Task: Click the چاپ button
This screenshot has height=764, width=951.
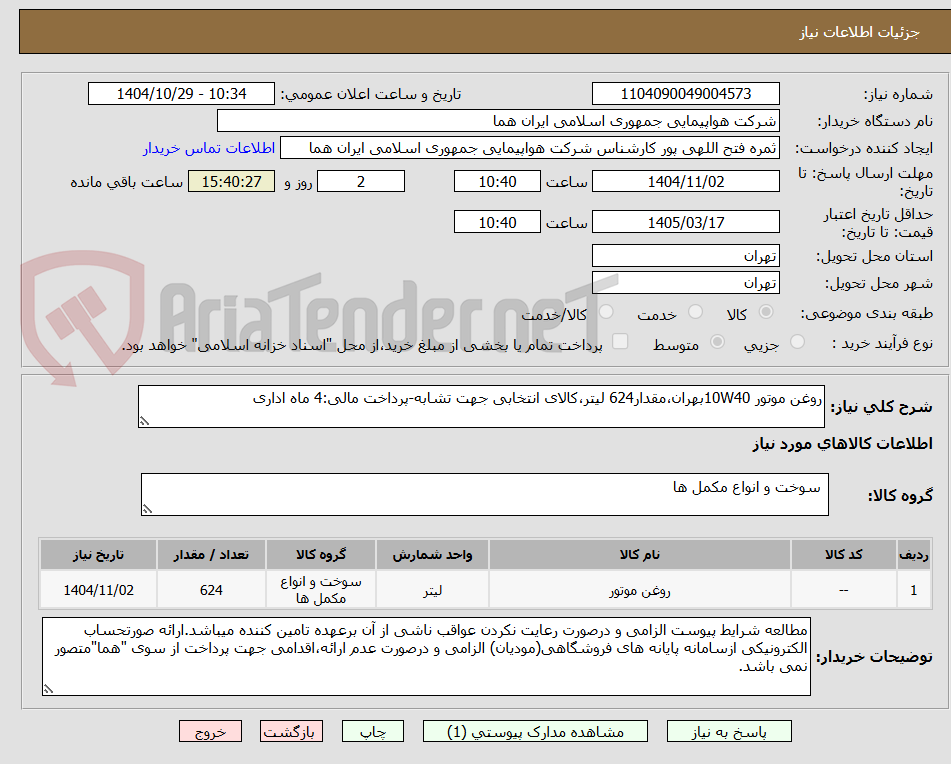Action: point(372,731)
